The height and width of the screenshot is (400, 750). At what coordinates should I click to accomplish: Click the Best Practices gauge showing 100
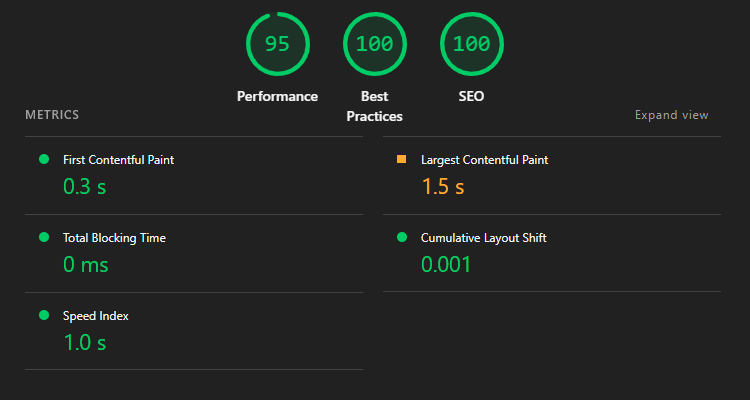(375, 44)
